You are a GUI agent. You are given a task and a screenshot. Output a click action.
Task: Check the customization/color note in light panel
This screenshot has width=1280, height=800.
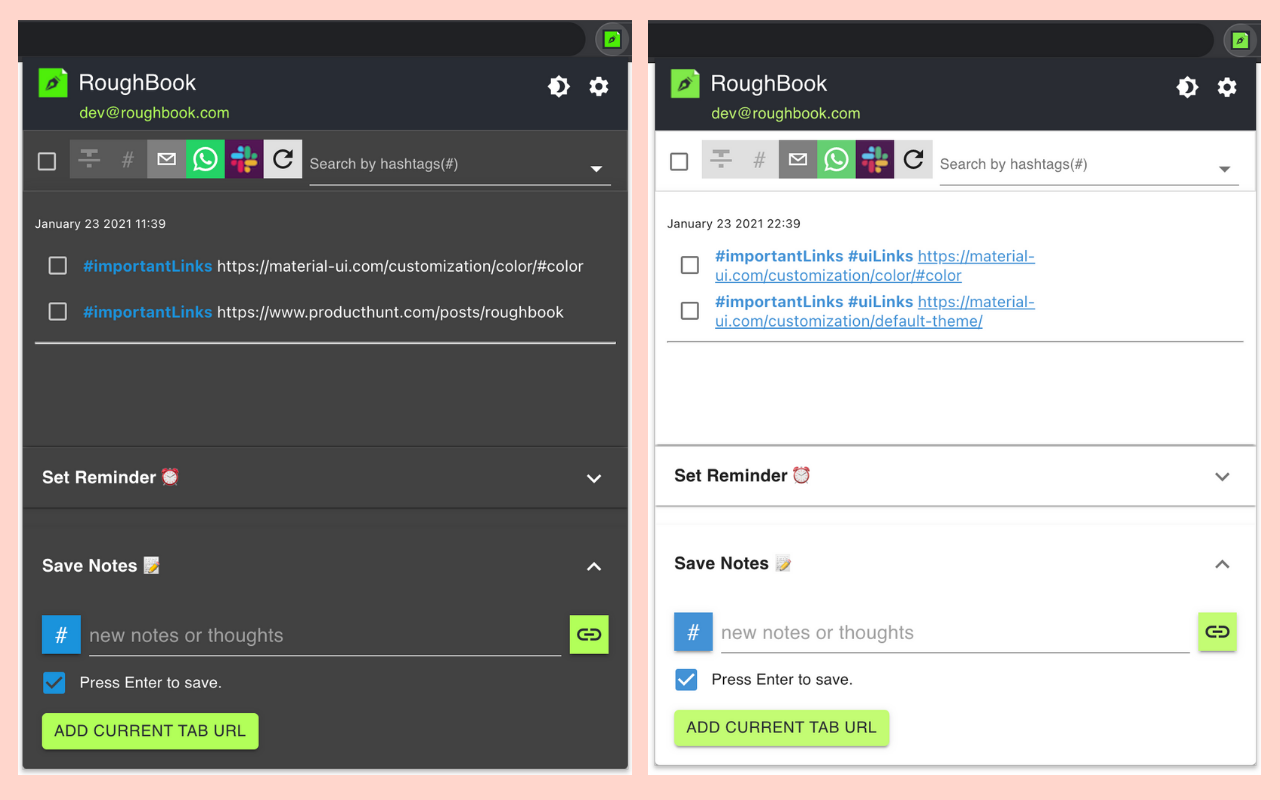coord(690,265)
